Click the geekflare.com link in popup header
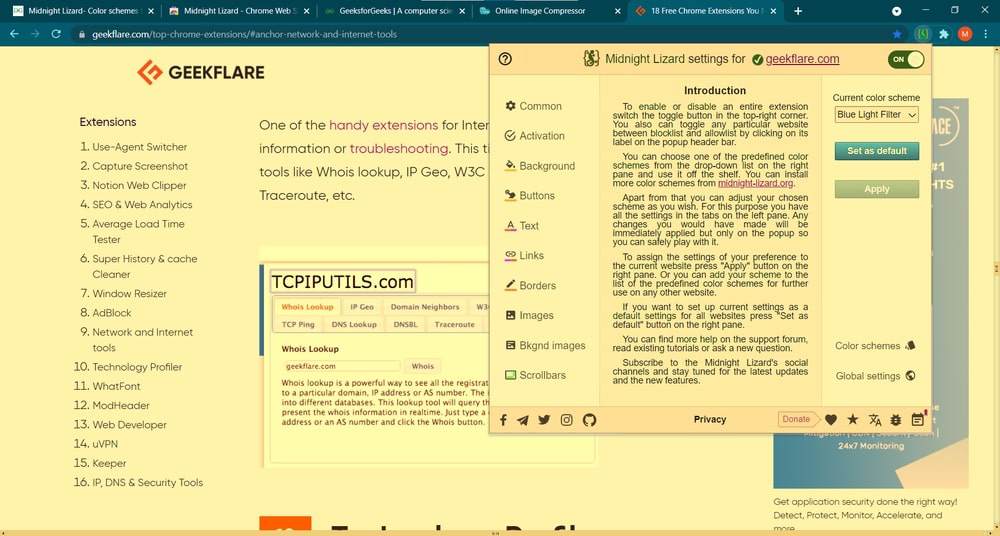The image size is (1000, 536). [802, 59]
